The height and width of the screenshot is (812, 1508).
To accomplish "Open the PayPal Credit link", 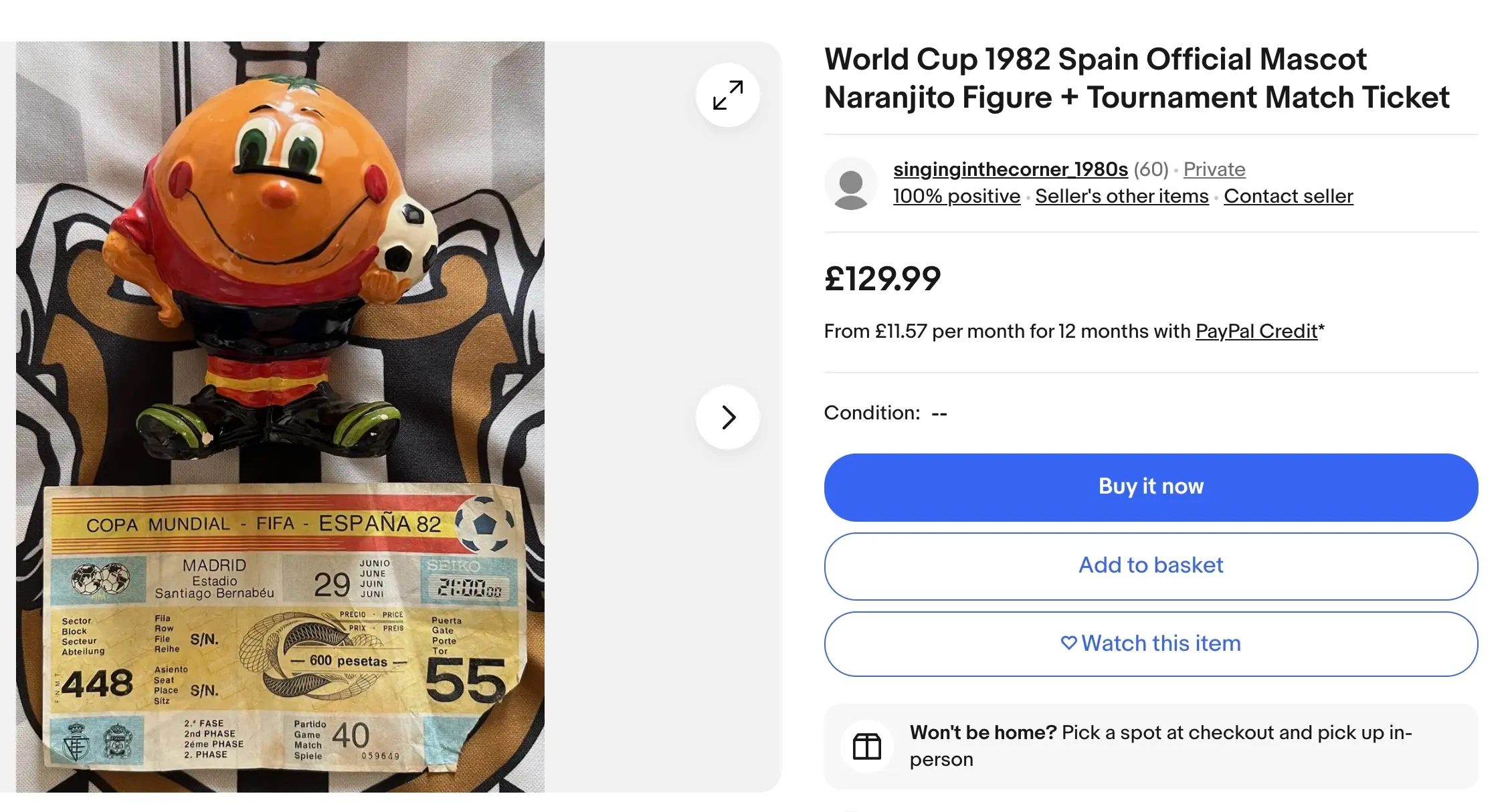I will point(1256,331).
